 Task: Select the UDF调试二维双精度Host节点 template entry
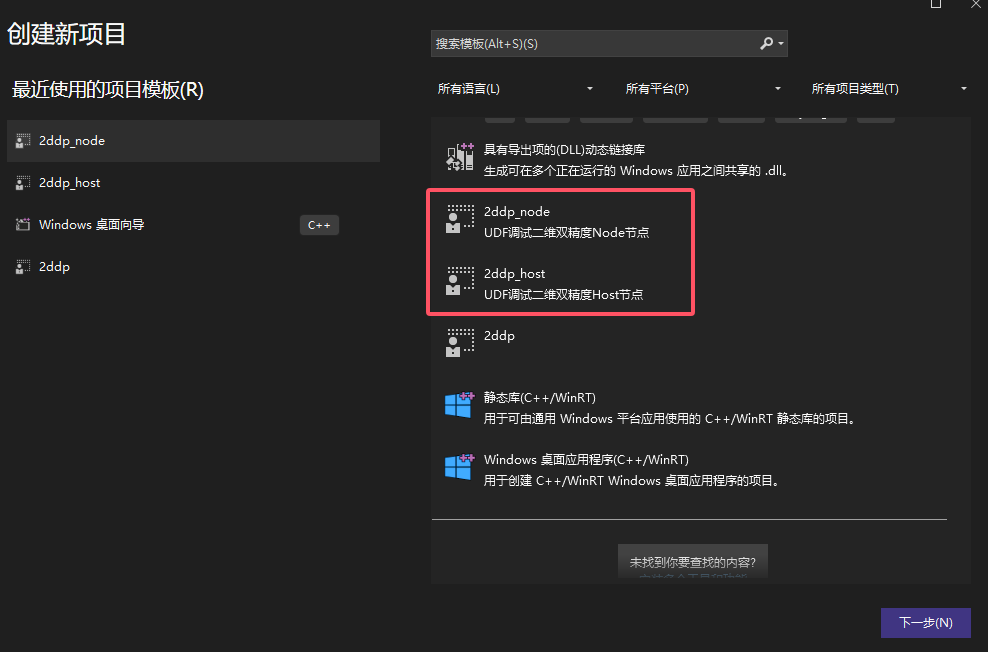pos(560,283)
